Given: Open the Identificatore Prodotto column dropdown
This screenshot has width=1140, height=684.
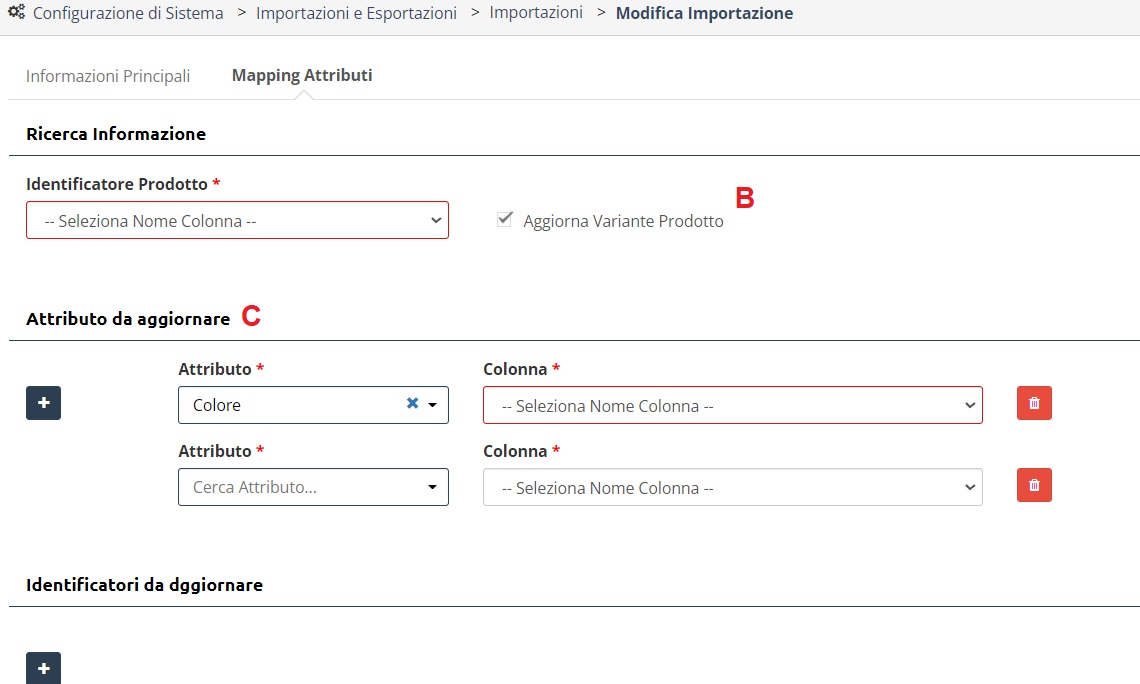Looking at the screenshot, I should coord(237,220).
